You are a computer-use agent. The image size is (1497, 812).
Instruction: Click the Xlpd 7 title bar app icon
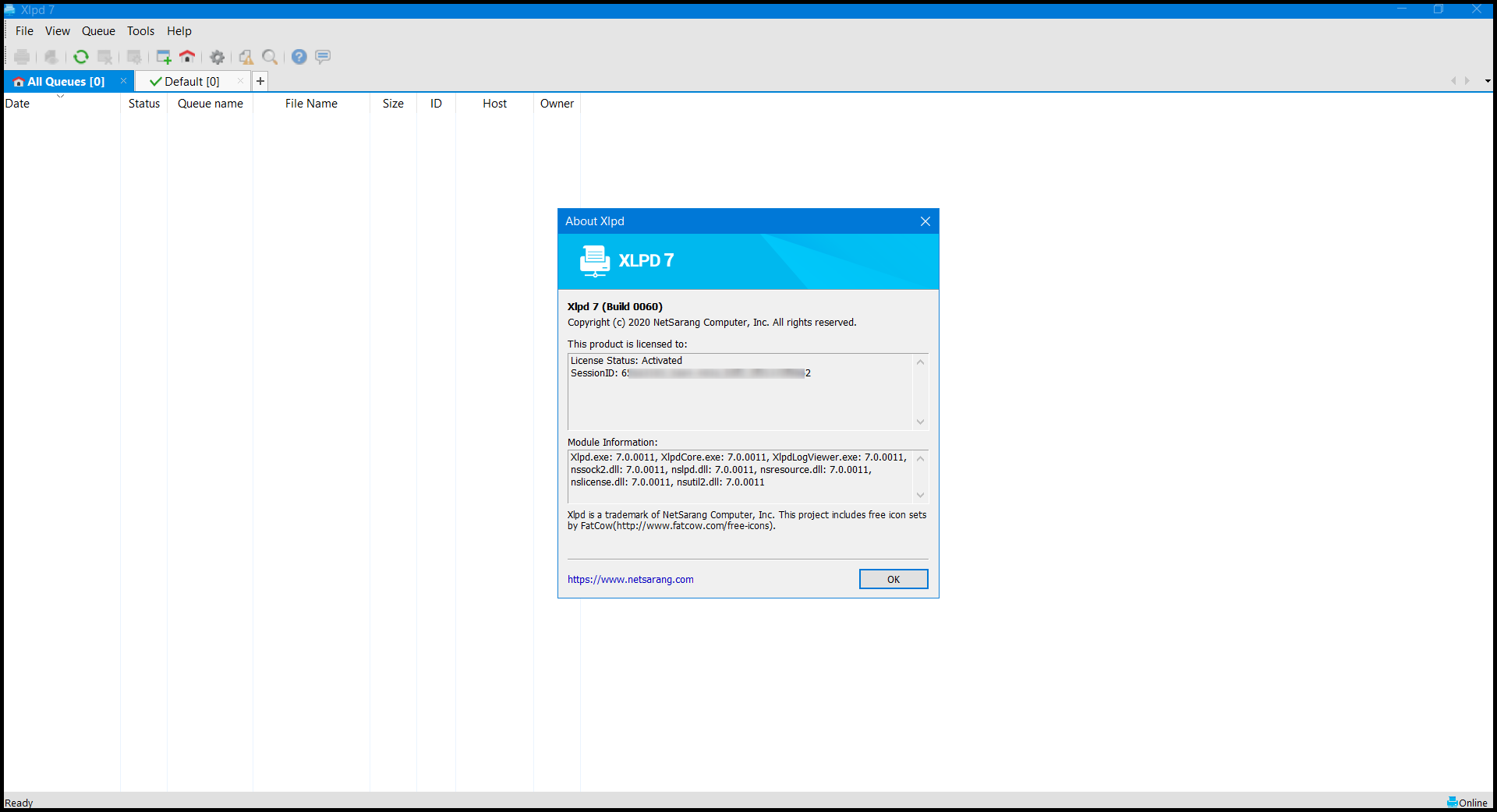[x=10, y=9]
